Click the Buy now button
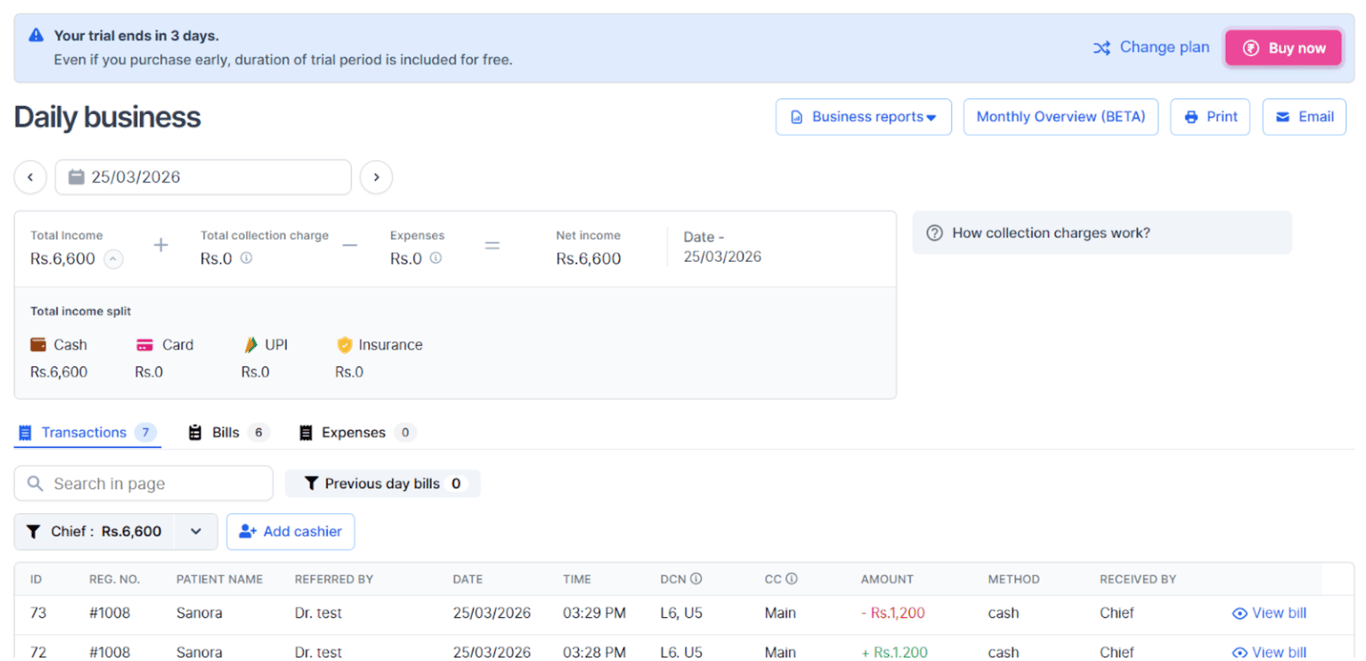Screen dimensions: 1366x661 click(x=1283, y=47)
